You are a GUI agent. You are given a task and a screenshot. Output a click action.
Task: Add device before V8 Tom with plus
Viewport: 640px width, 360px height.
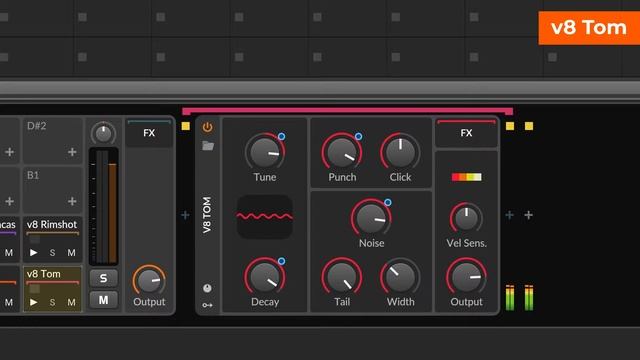pyautogui.click(x=185, y=215)
